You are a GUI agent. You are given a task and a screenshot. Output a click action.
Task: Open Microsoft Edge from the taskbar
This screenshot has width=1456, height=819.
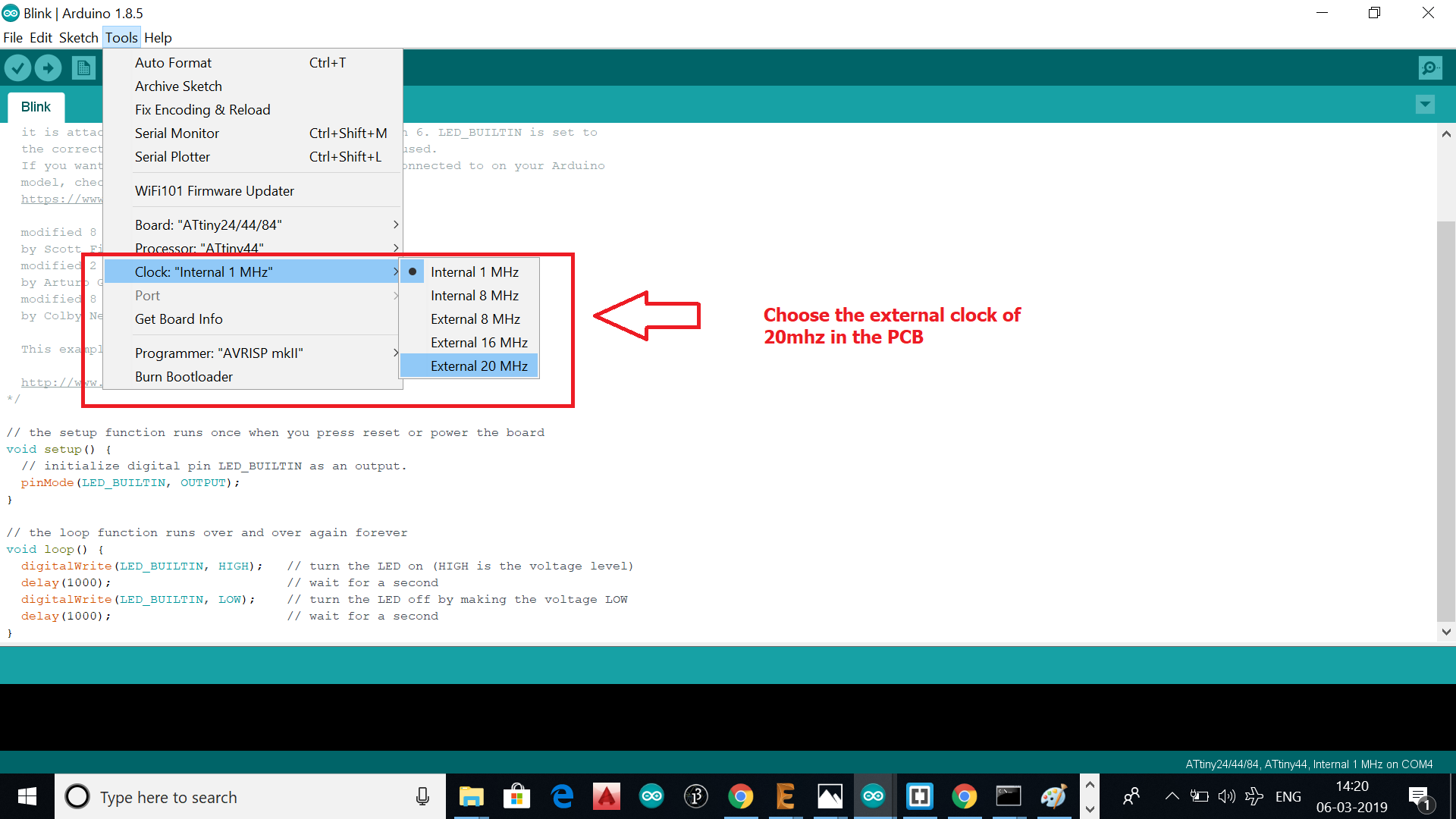[562, 796]
